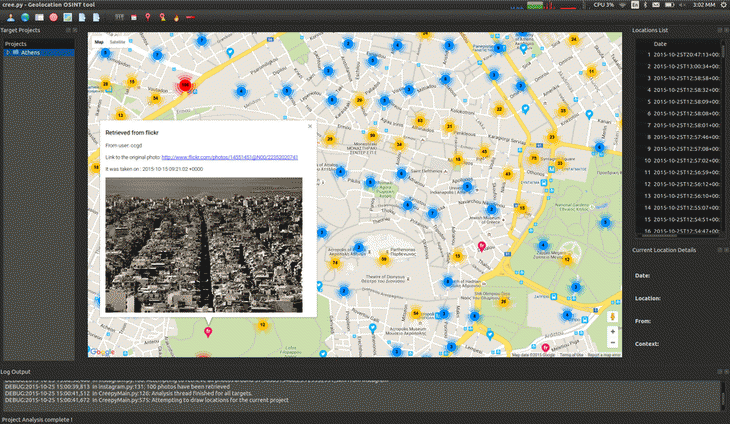Drop the Street View pegman on map
The height and width of the screenshot is (424, 730).
[x=612, y=315]
